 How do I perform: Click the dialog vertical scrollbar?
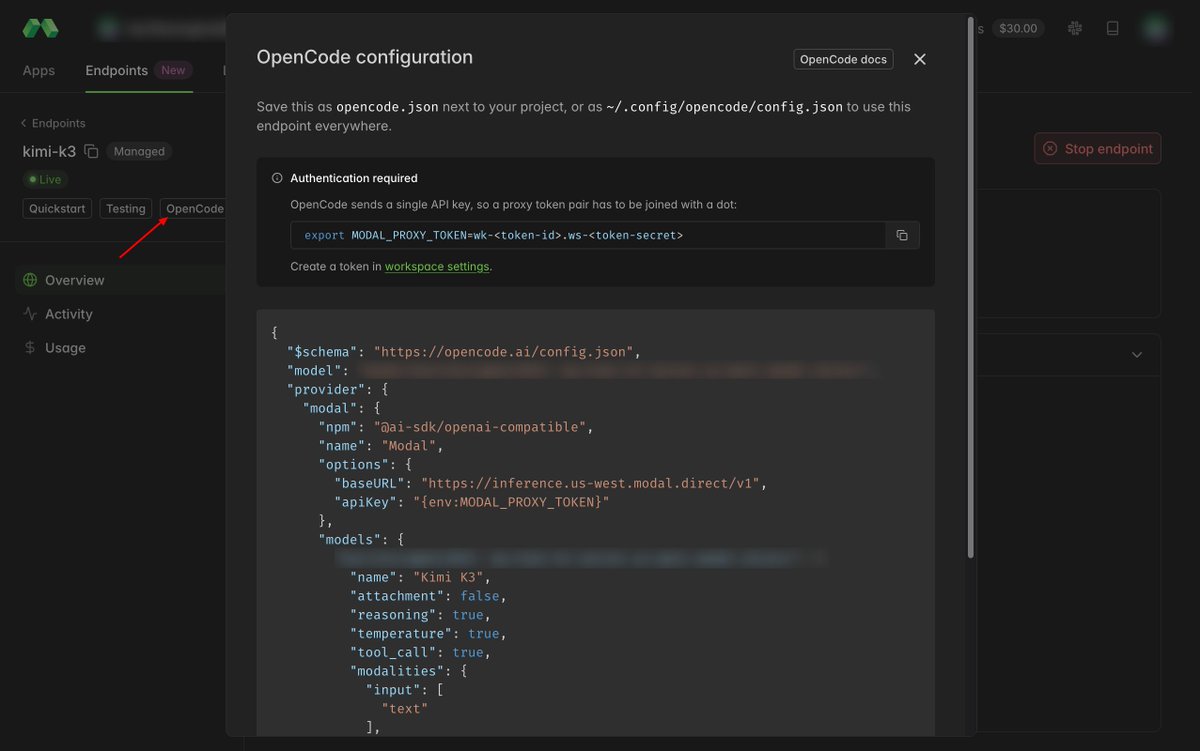pos(970,287)
